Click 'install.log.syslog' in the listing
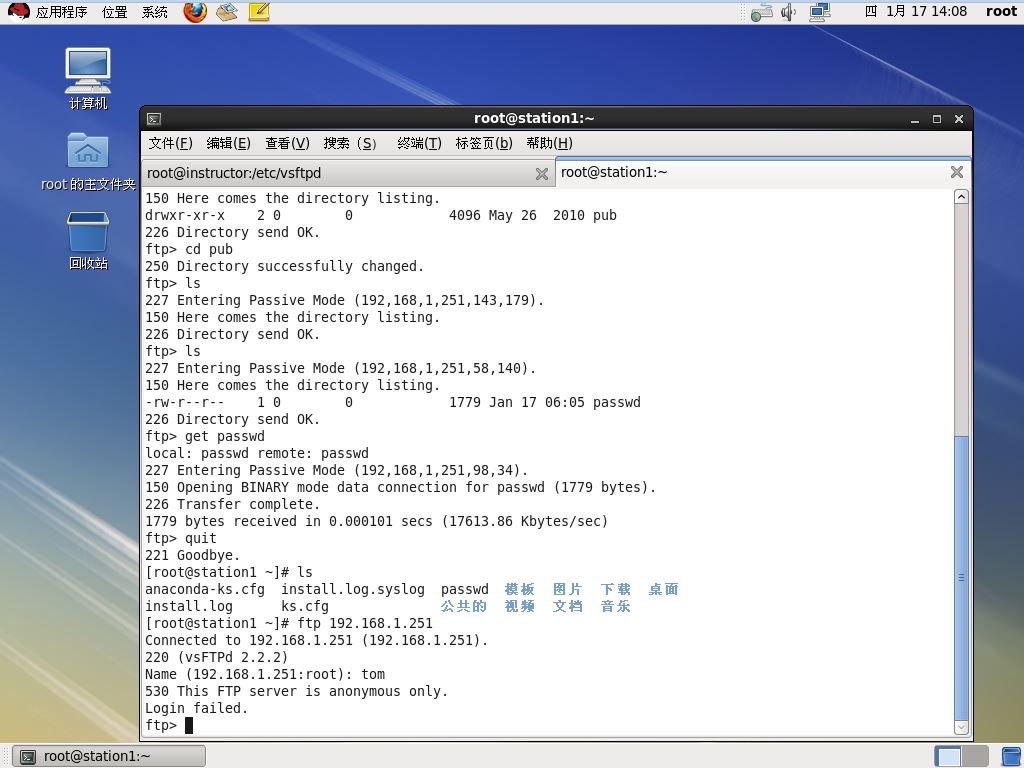The image size is (1024, 768). 353,589
